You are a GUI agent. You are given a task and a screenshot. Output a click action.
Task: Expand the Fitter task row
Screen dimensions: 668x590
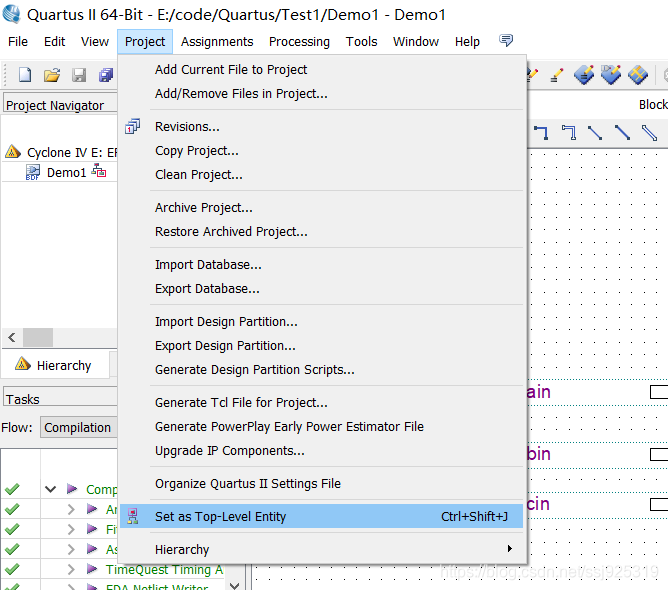point(71,529)
